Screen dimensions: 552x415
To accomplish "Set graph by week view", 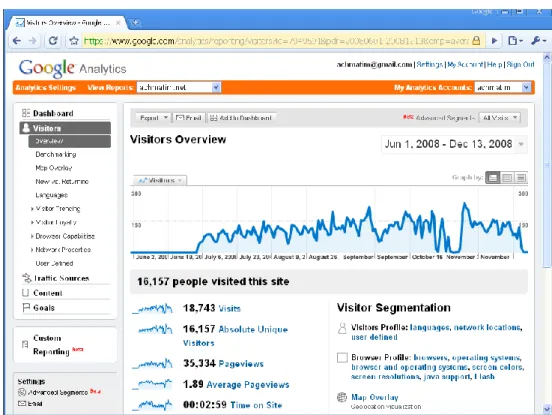I will click(x=507, y=178).
